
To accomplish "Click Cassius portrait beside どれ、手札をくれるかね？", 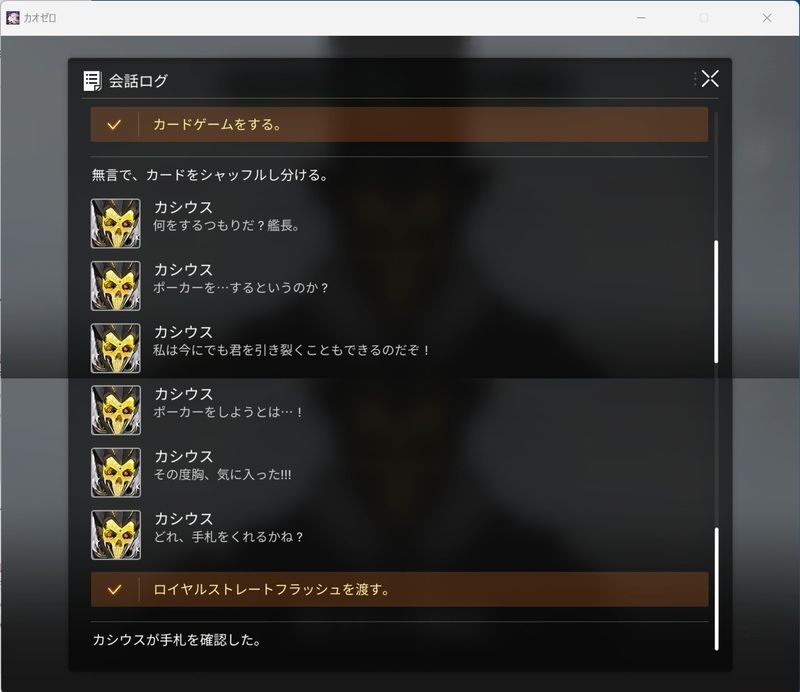I will pos(116,535).
